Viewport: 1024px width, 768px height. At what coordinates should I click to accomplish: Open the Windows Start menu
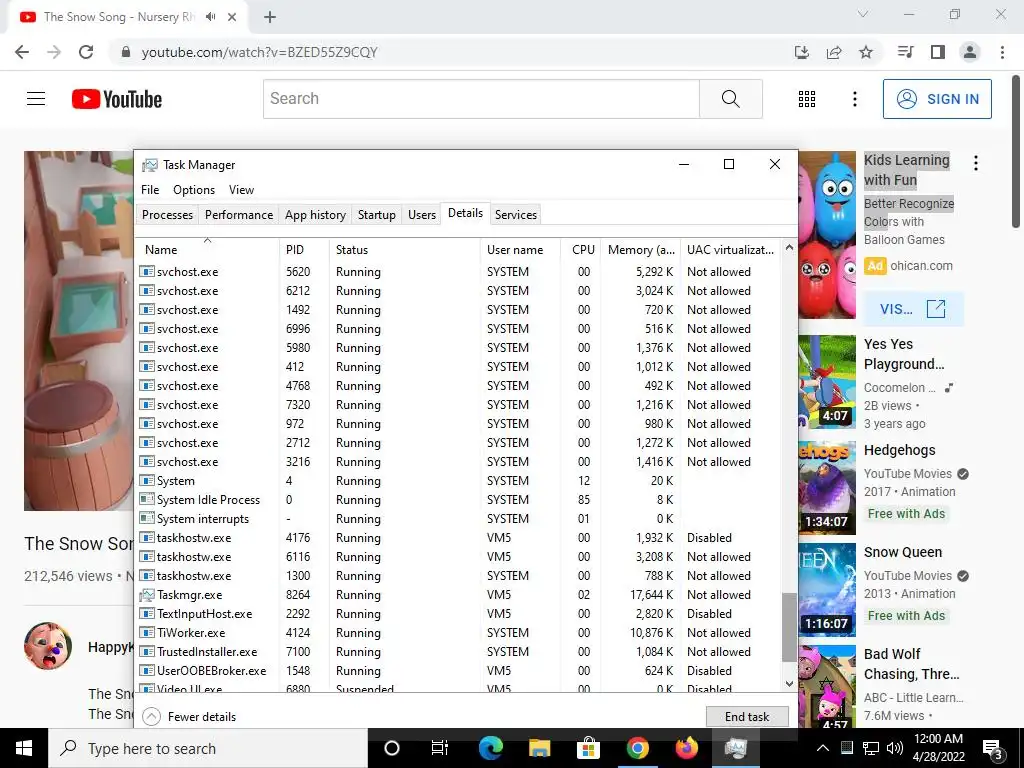tap(24, 748)
